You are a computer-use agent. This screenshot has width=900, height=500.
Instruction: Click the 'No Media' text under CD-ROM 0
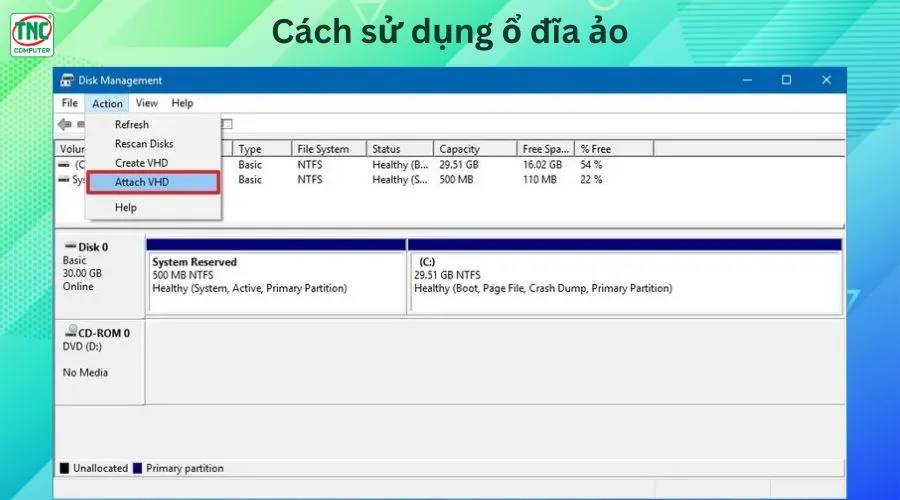pos(85,373)
